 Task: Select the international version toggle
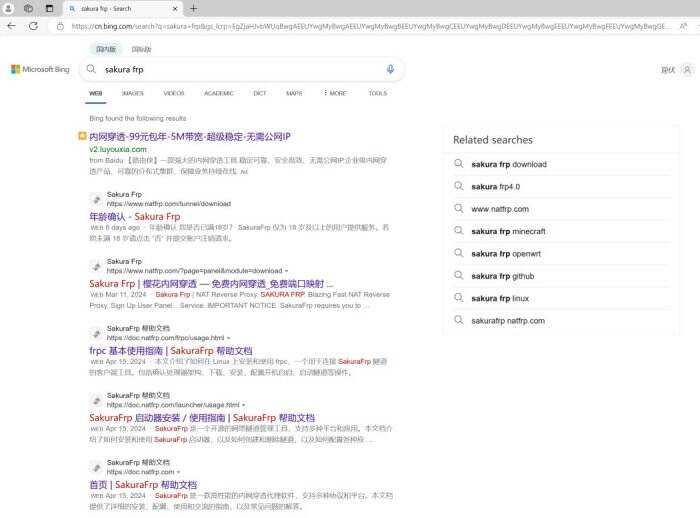point(141,49)
